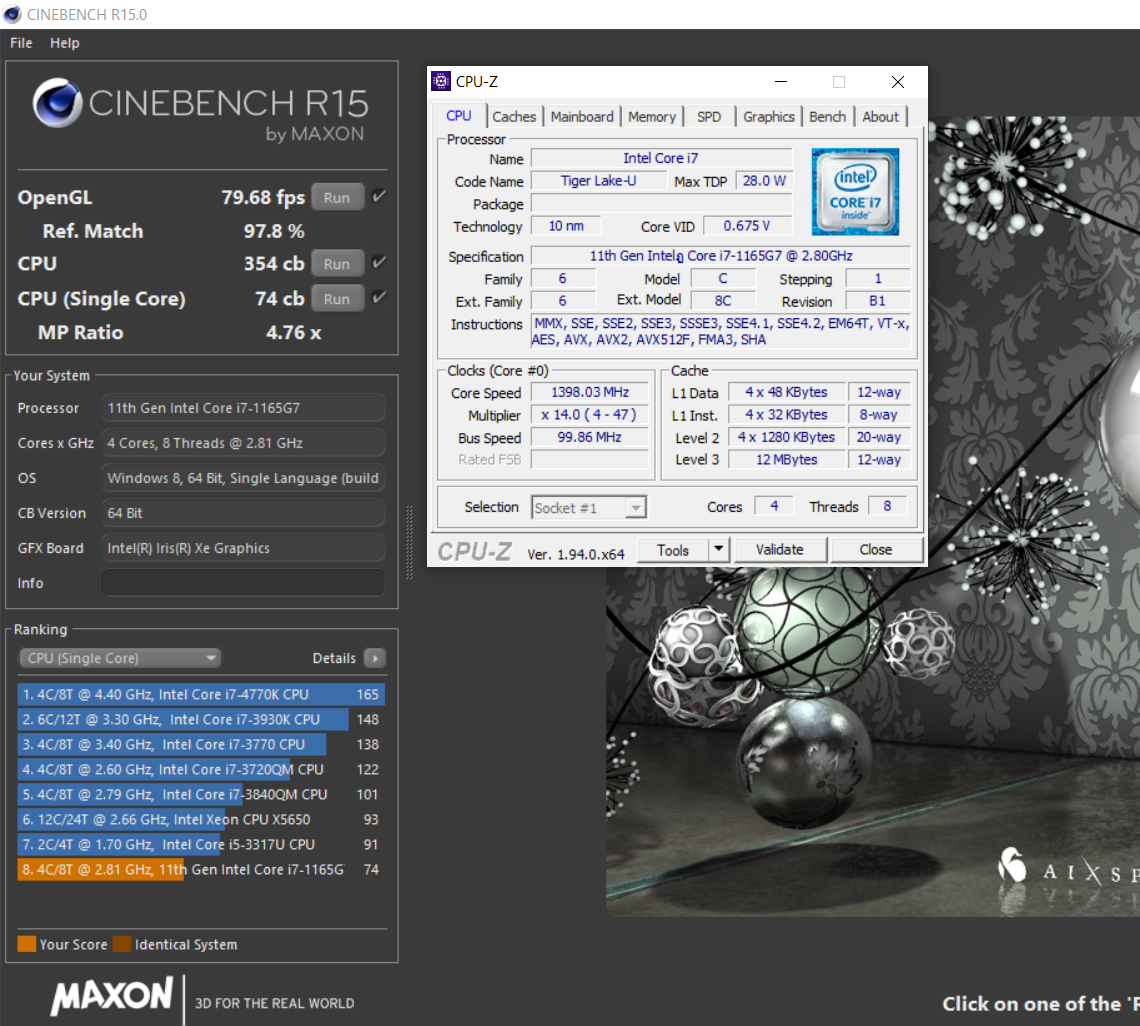Click the Max TDP value 28.0 W
The width and height of the screenshot is (1140, 1026).
point(764,181)
